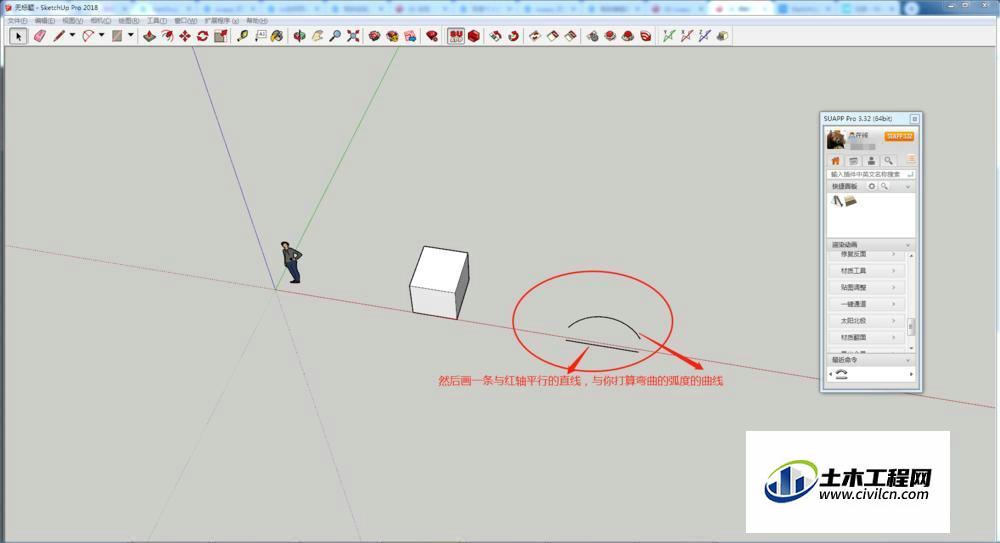The image size is (1000, 543).
Task: Click the gear icon in 快捷面板 header
Action: [x=872, y=186]
